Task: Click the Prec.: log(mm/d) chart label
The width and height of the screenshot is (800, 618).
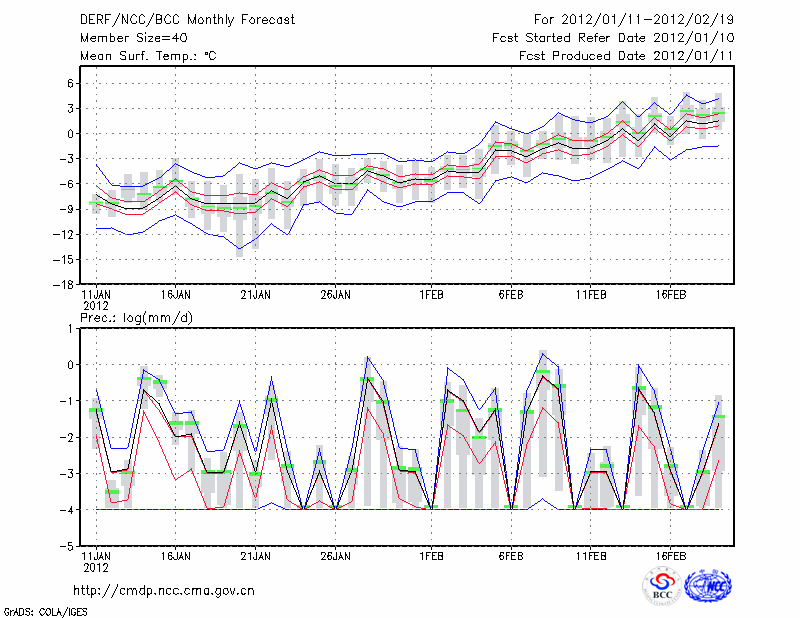Action: (x=142, y=317)
